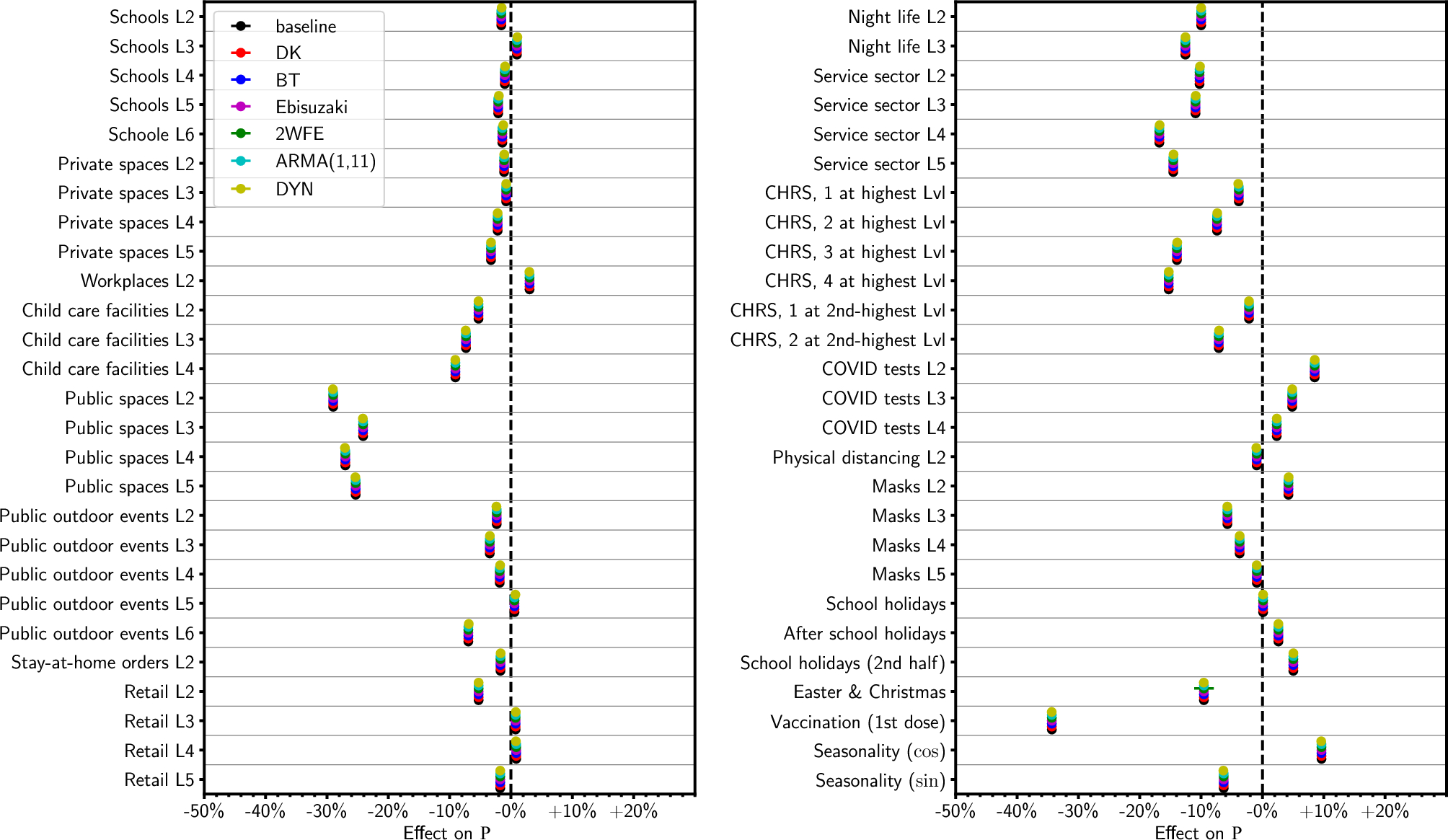This screenshot has height=840, width=1448.
Task: Click the magenta Ebisuzaki legend marker
Action: point(241,107)
